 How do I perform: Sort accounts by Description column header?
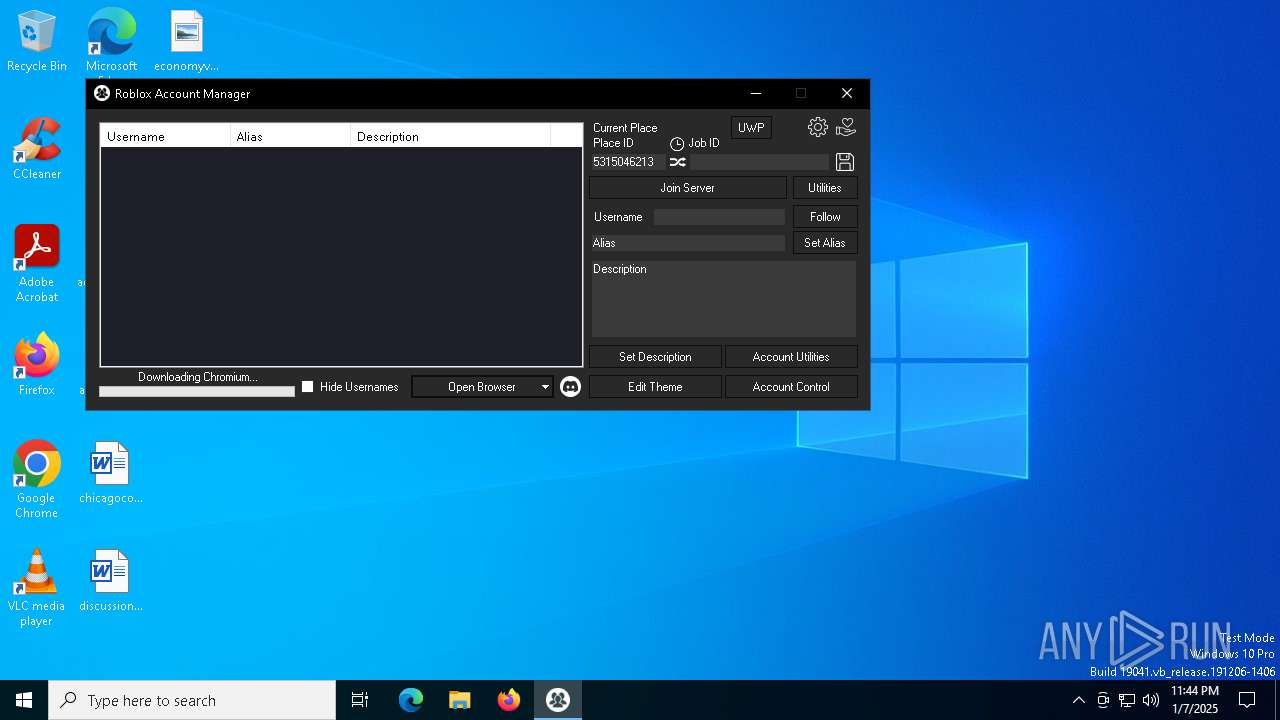(x=451, y=136)
